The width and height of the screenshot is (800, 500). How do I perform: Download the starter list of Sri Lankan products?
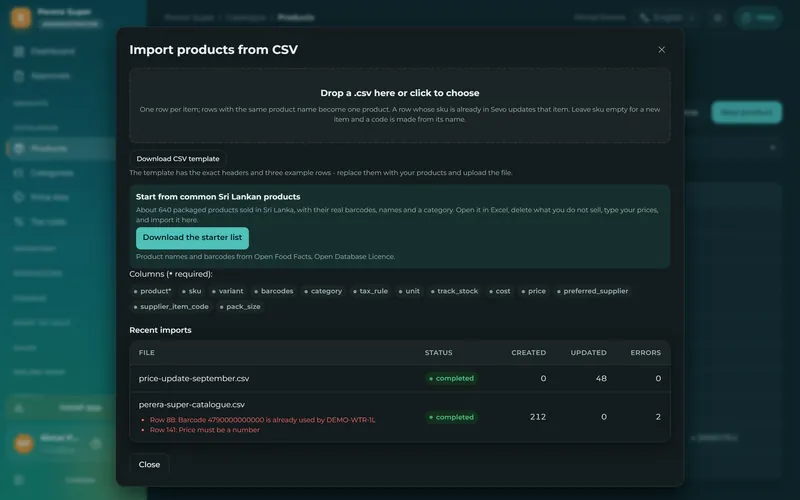tap(192, 238)
